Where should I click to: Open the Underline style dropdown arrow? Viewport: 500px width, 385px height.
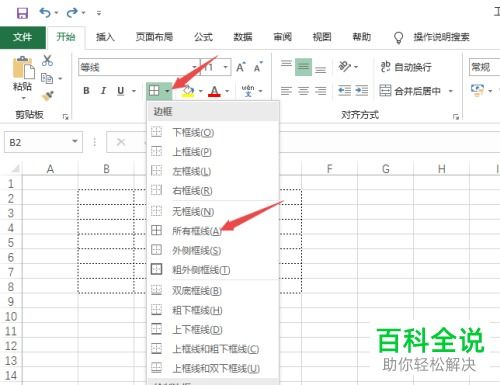134,91
